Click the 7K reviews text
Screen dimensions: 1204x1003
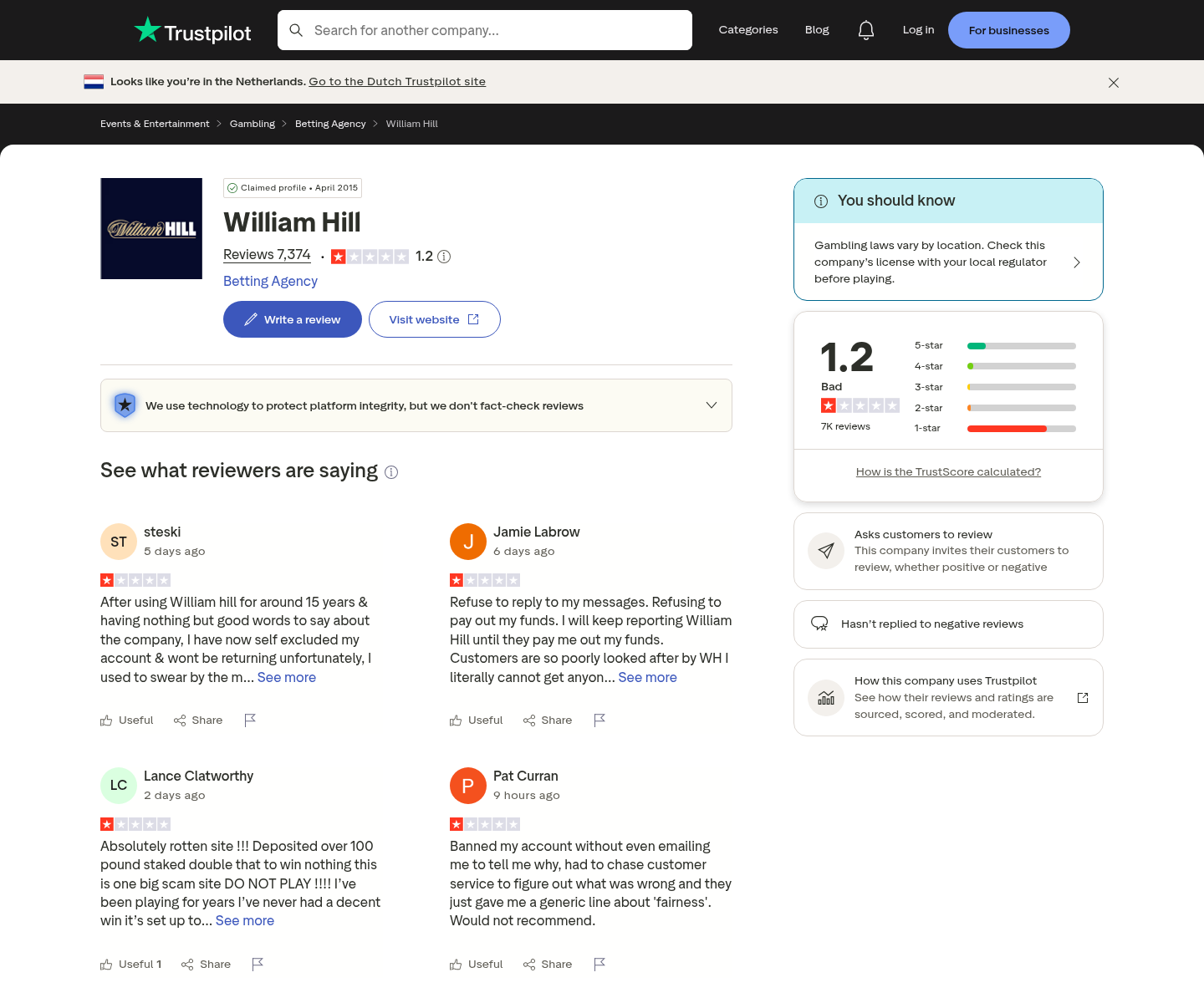845,427
